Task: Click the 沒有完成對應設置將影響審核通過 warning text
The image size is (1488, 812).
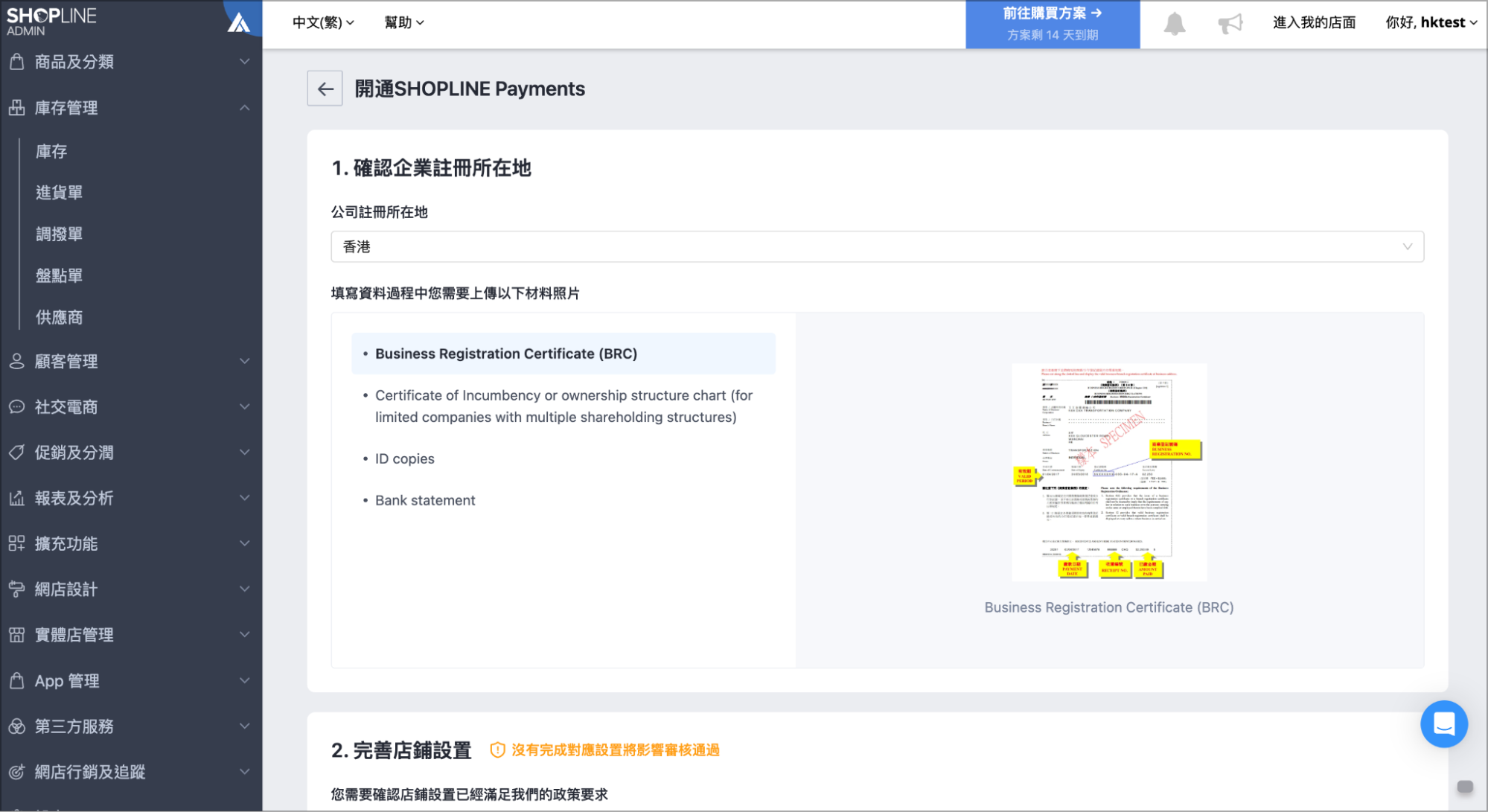Action: [616, 750]
